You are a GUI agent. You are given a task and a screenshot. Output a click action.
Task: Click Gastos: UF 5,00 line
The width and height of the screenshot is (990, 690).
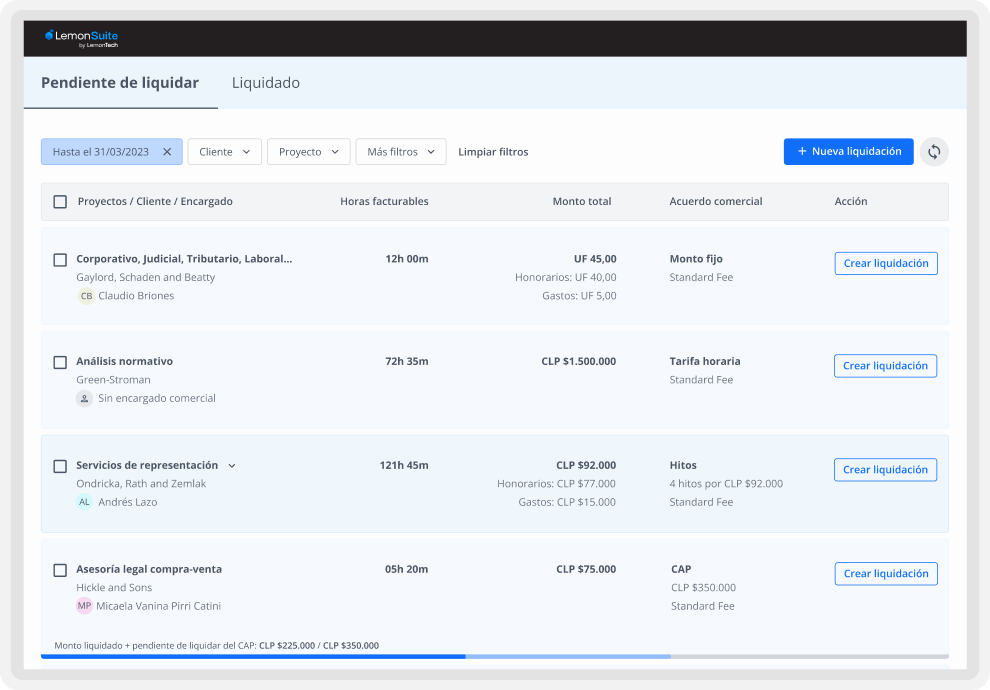(579, 295)
